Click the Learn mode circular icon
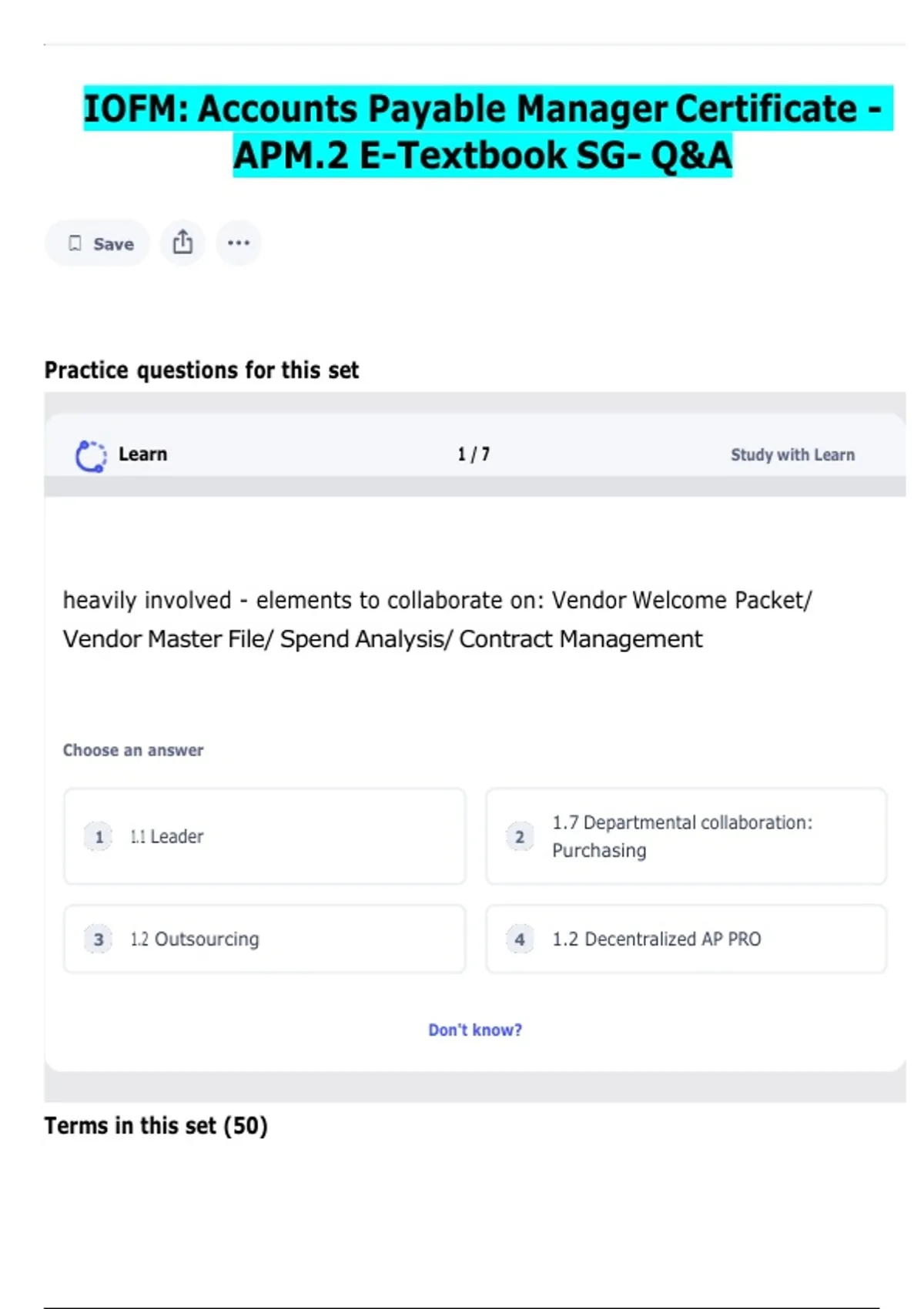This screenshot has width=924, height=1309. tap(91, 456)
